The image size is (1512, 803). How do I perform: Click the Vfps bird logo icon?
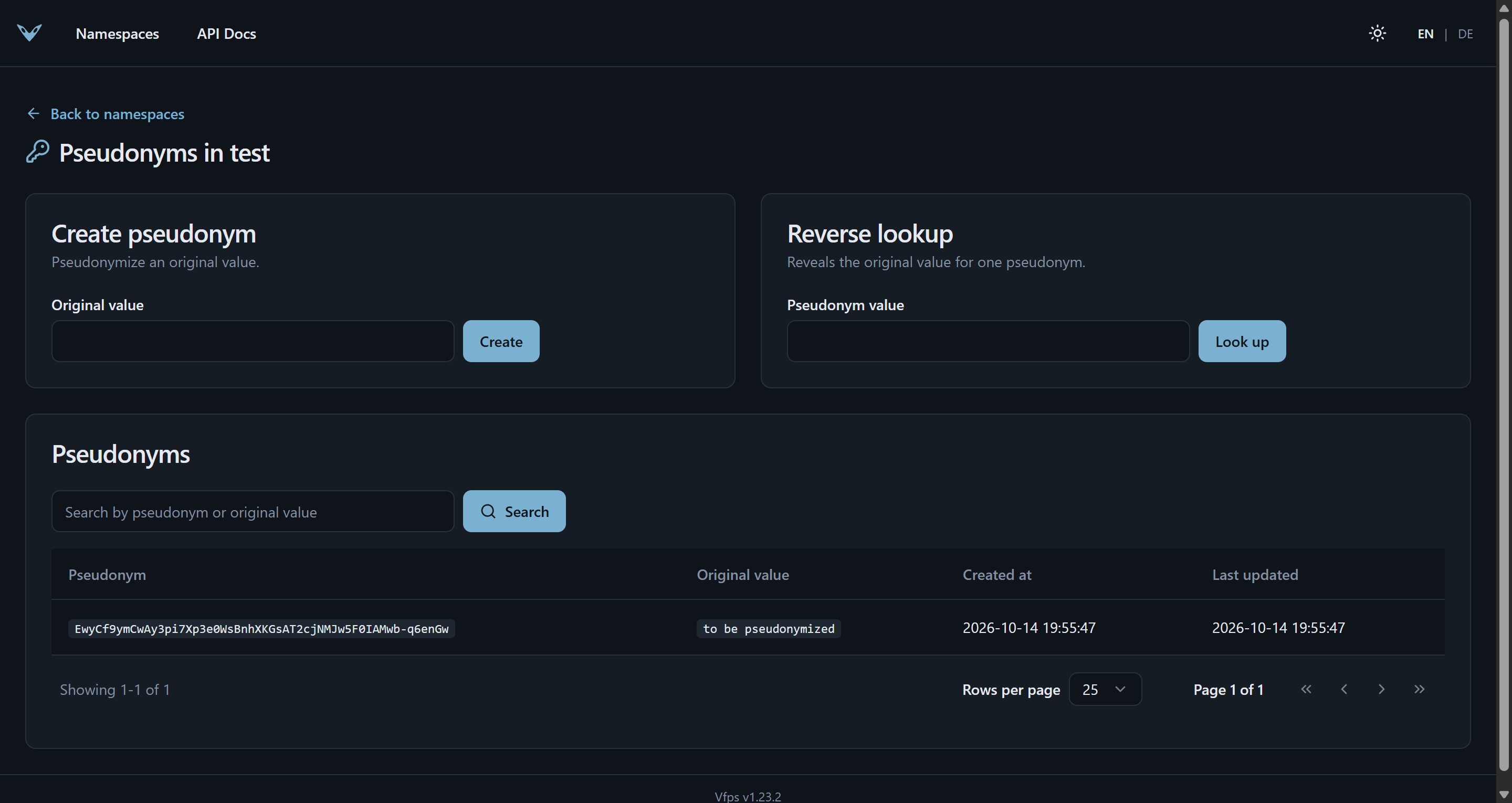pos(29,33)
